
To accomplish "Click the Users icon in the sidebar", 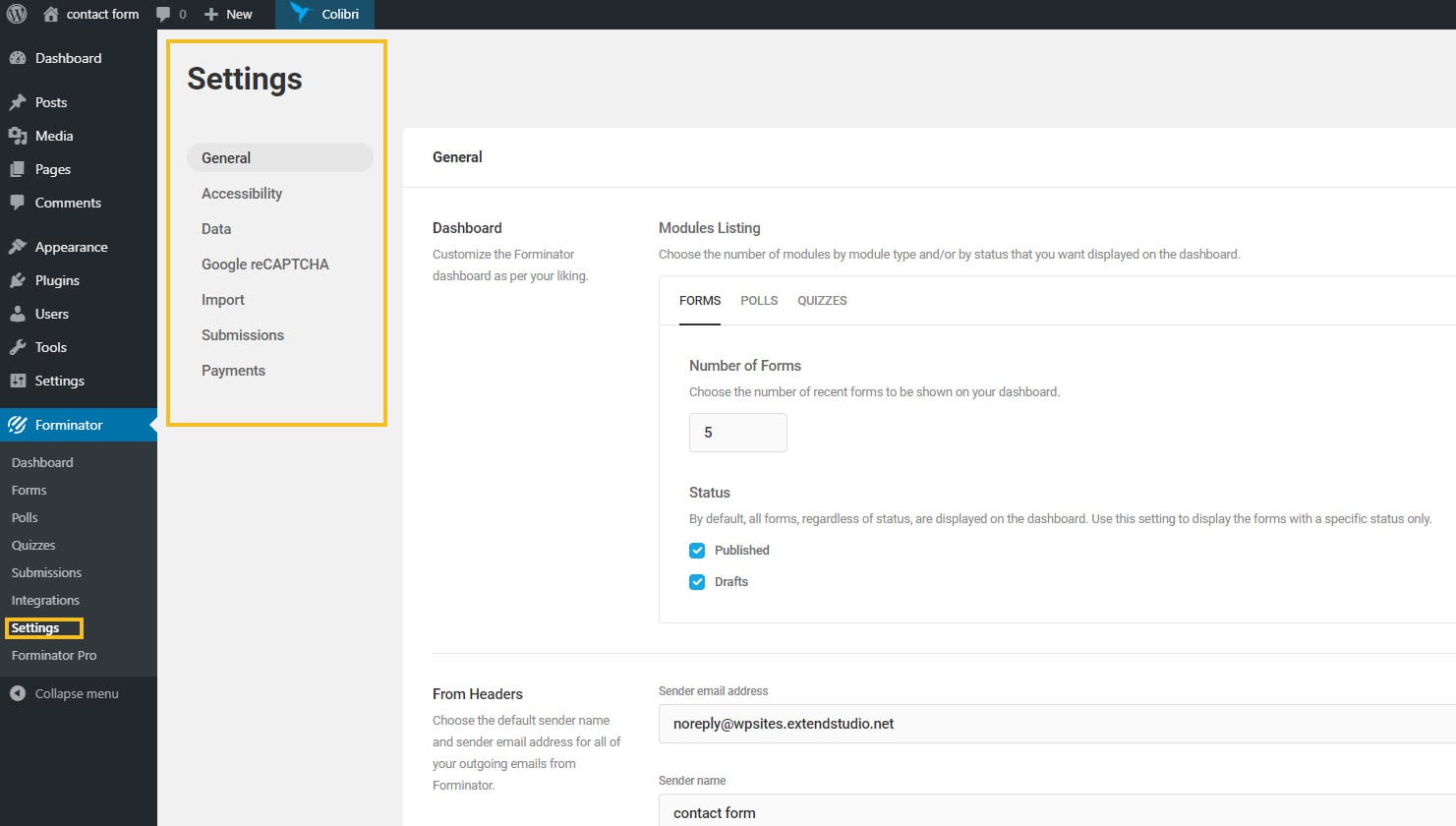I will coord(16,313).
